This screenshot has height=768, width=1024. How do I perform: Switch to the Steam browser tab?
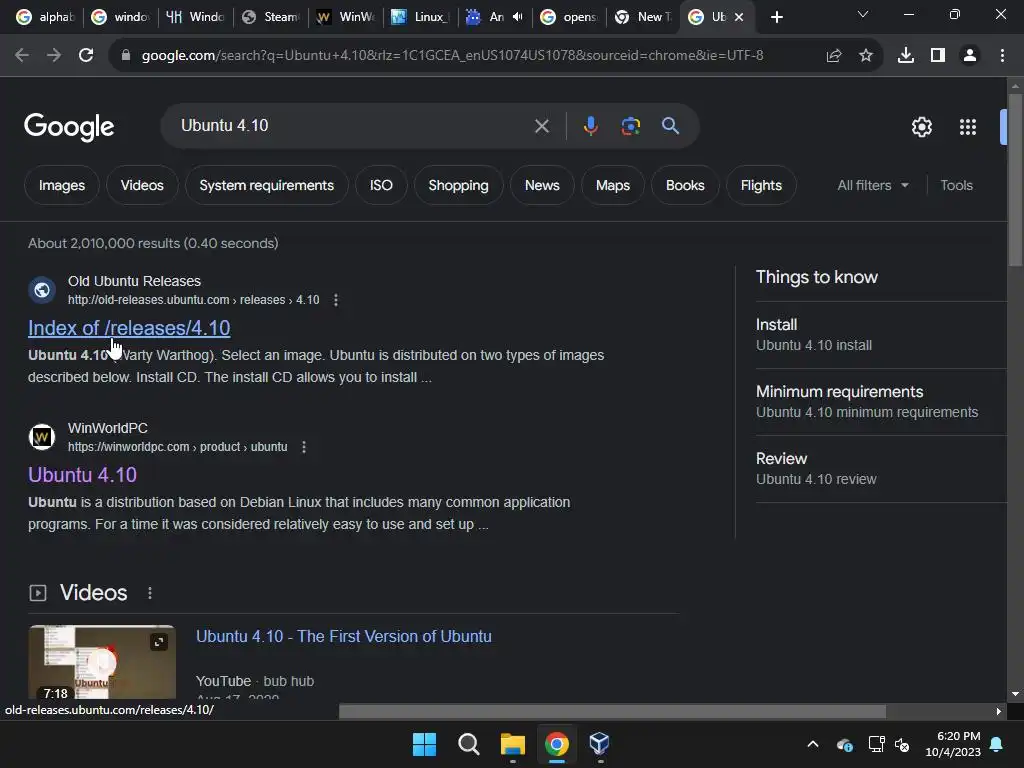[270, 17]
